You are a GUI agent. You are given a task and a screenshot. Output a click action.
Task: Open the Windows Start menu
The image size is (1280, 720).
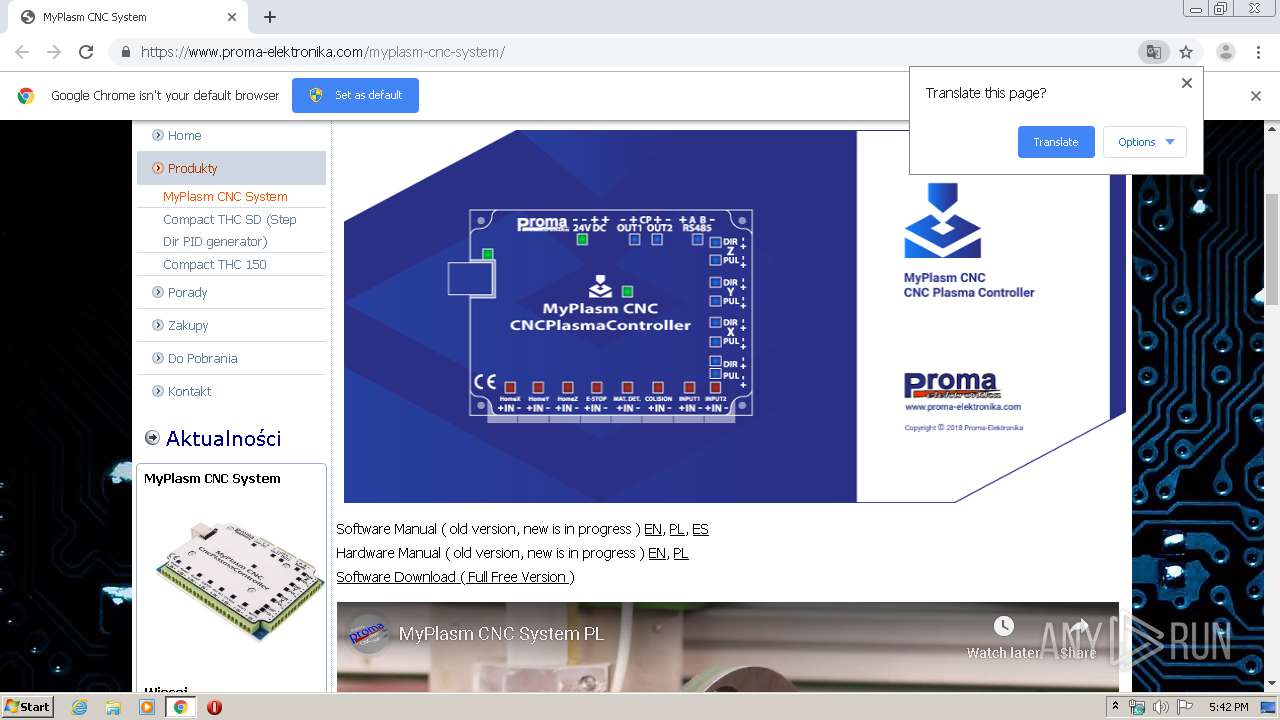coord(27,706)
